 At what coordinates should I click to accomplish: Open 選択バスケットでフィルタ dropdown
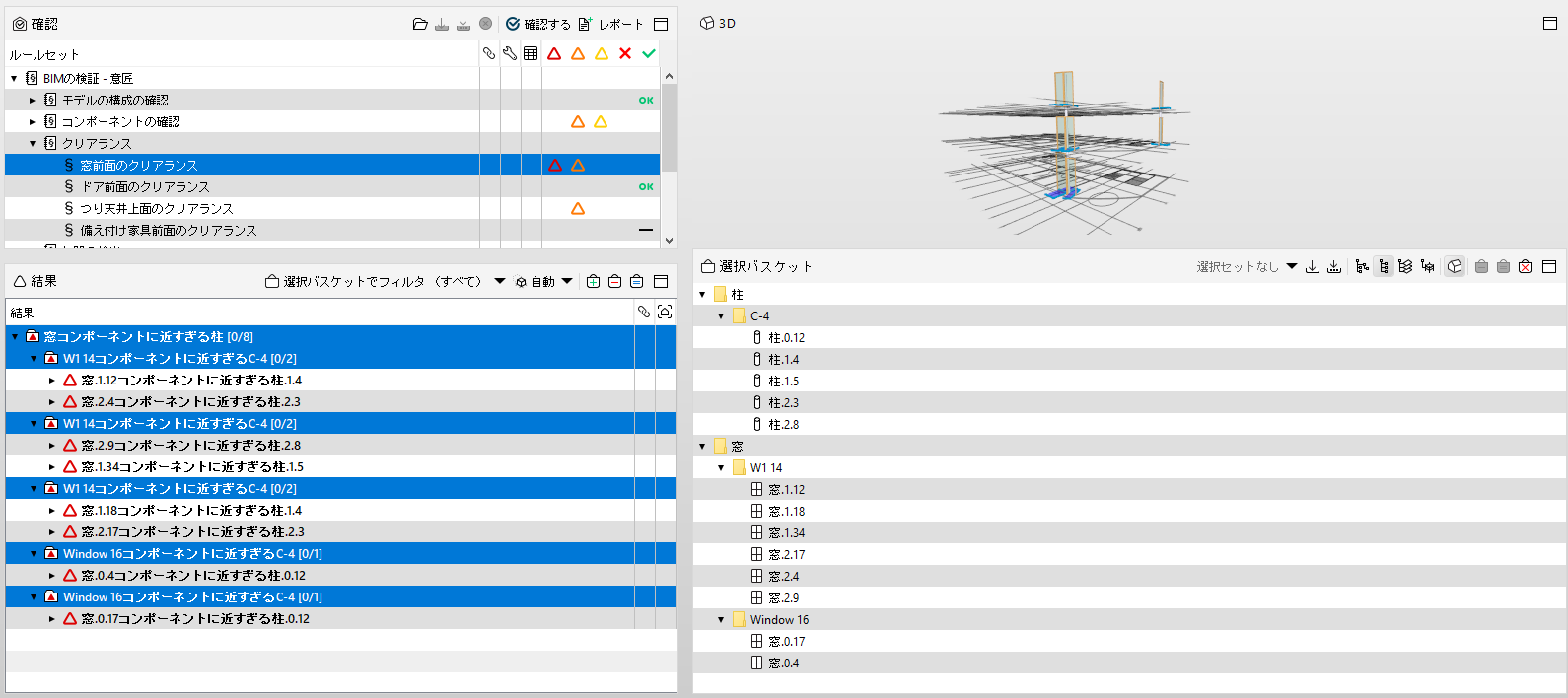click(x=500, y=281)
